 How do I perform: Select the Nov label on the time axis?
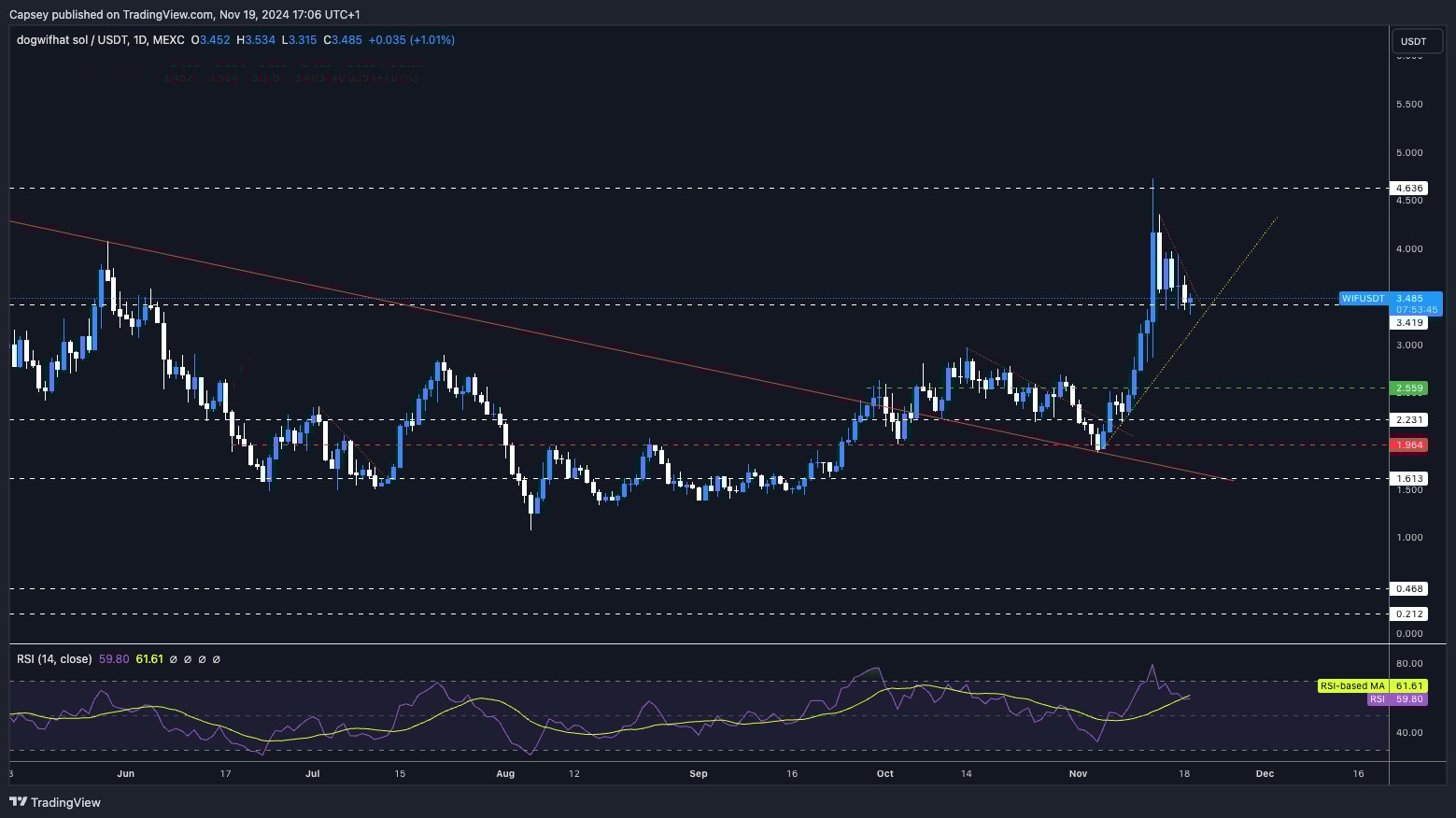[1077, 773]
